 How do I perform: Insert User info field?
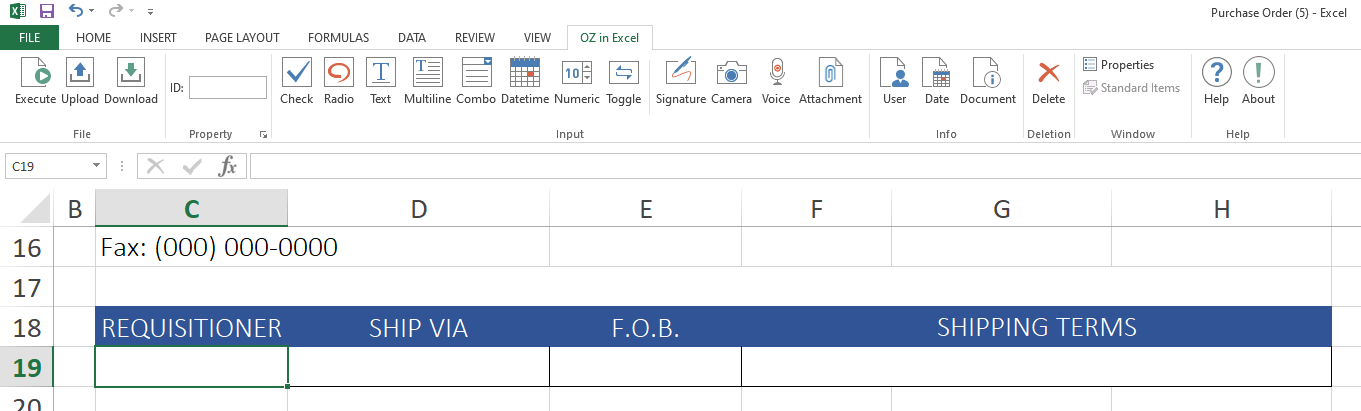pos(894,80)
